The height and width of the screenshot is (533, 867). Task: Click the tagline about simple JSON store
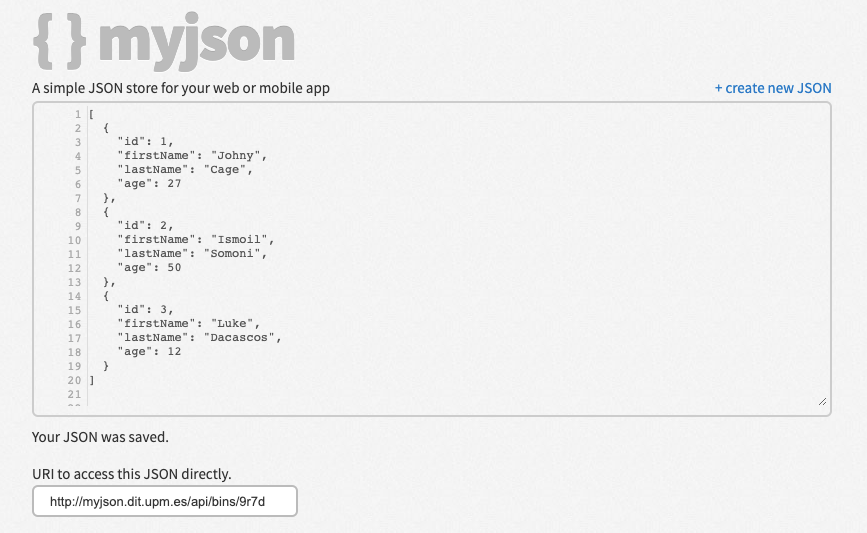tap(181, 88)
